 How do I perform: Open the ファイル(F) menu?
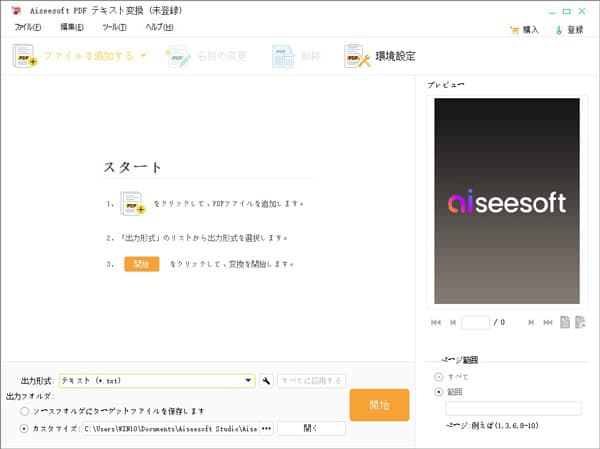coord(28,27)
